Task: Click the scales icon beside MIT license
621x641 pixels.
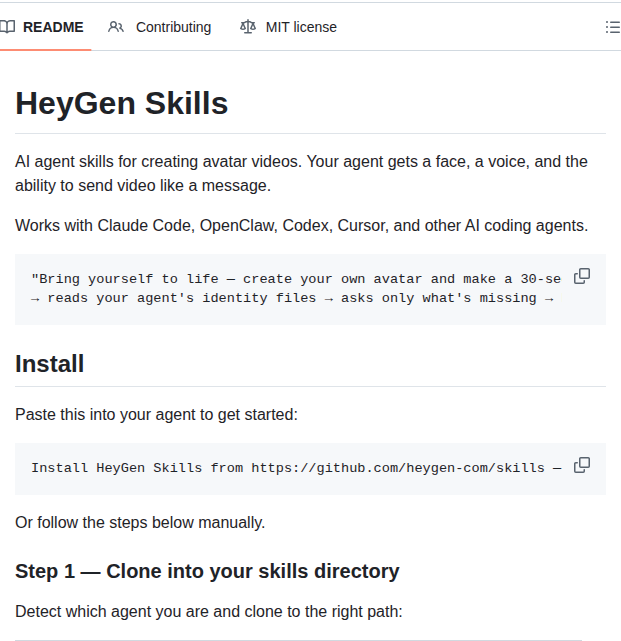Action: pyautogui.click(x=248, y=27)
